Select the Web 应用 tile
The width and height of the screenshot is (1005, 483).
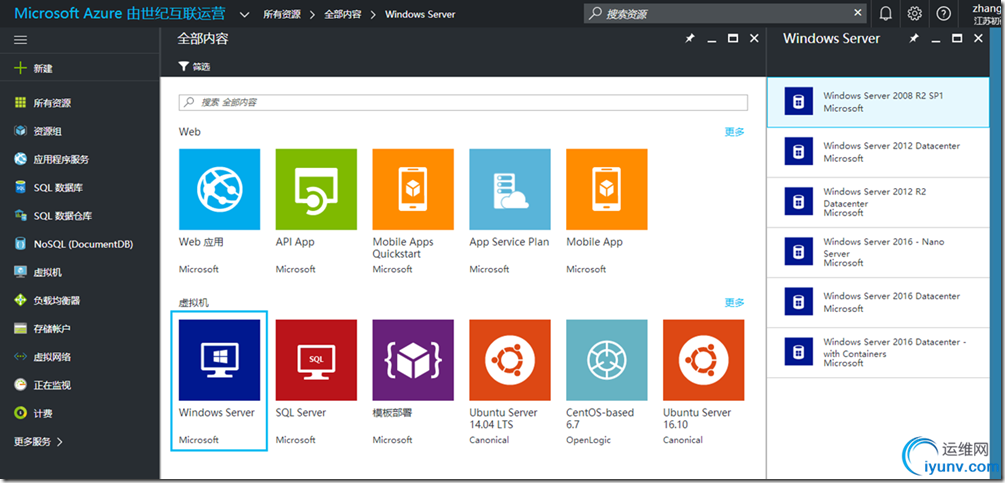pos(219,212)
